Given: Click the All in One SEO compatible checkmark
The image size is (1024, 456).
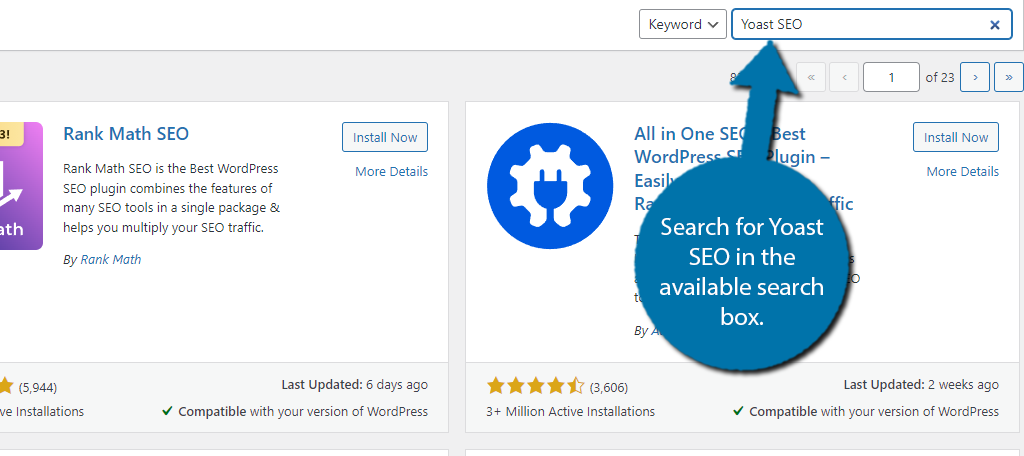Looking at the screenshot, I should pyautogui.click(x=738, y=412).
